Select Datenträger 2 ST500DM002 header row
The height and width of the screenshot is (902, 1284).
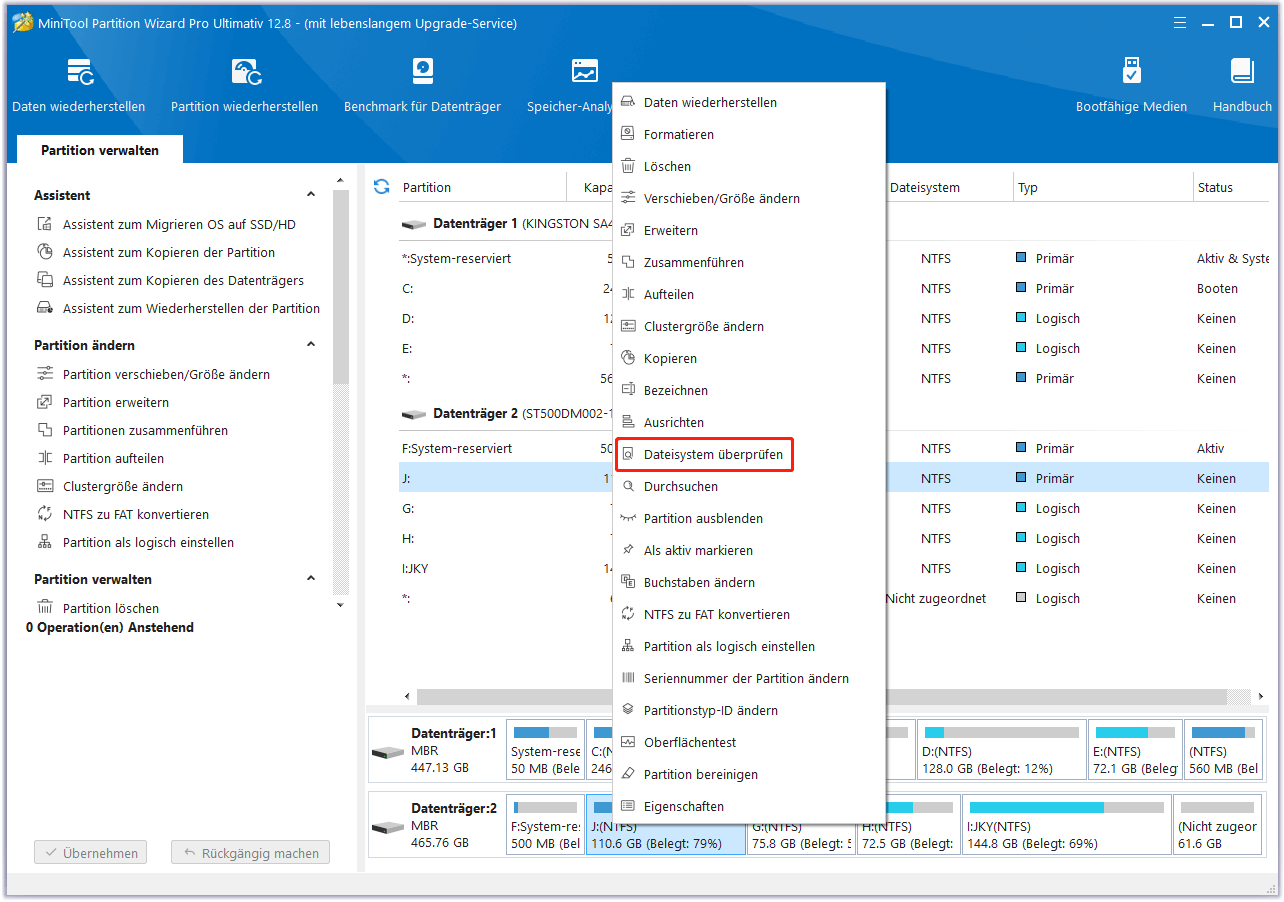(x=835, y=414)
